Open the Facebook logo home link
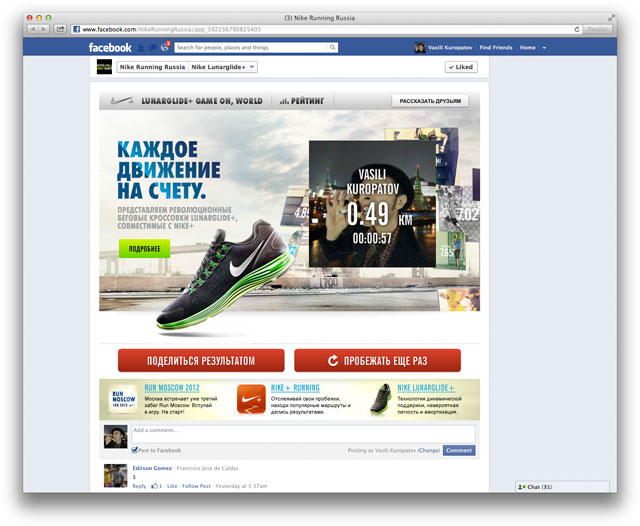The width and height of the screenshot is (640, 526). [110, 47]
